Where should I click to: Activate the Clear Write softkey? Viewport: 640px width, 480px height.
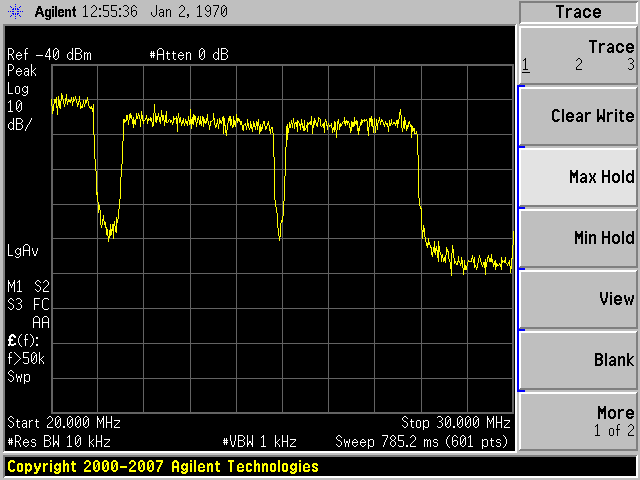click(x=578, y=116)
